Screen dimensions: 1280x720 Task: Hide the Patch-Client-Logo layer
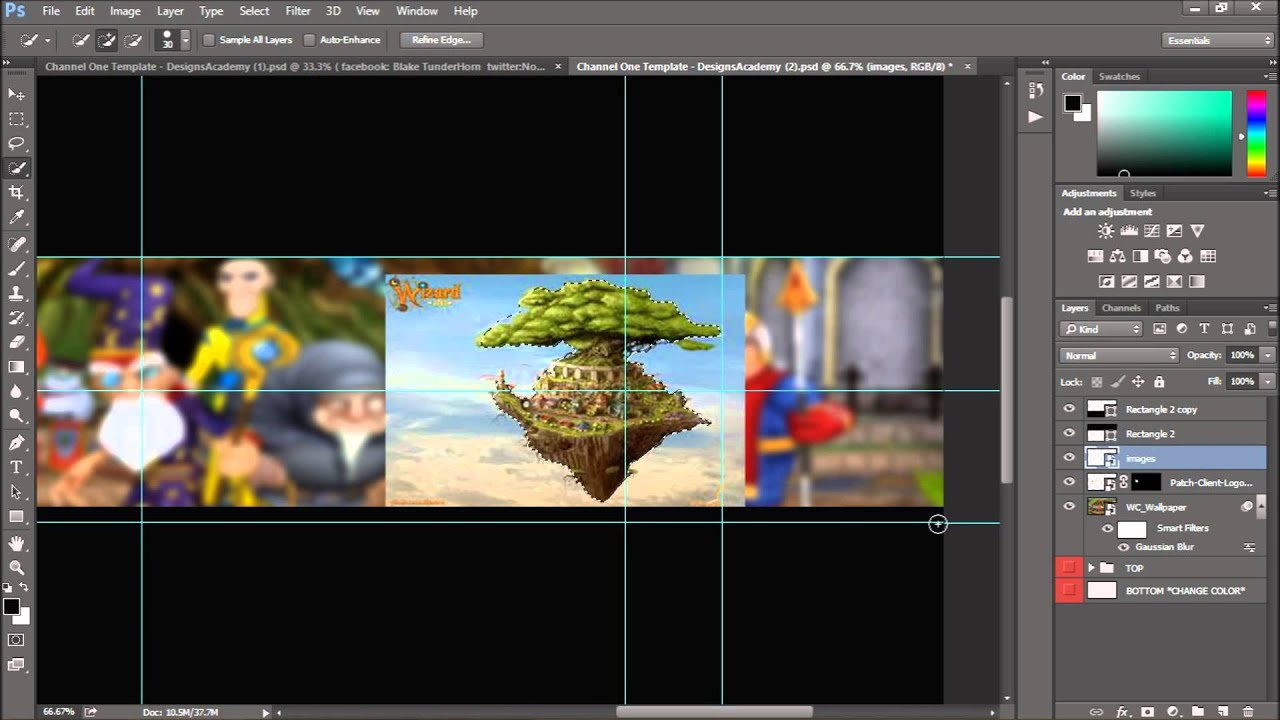pyautogui.click(x=1069, y=482)
